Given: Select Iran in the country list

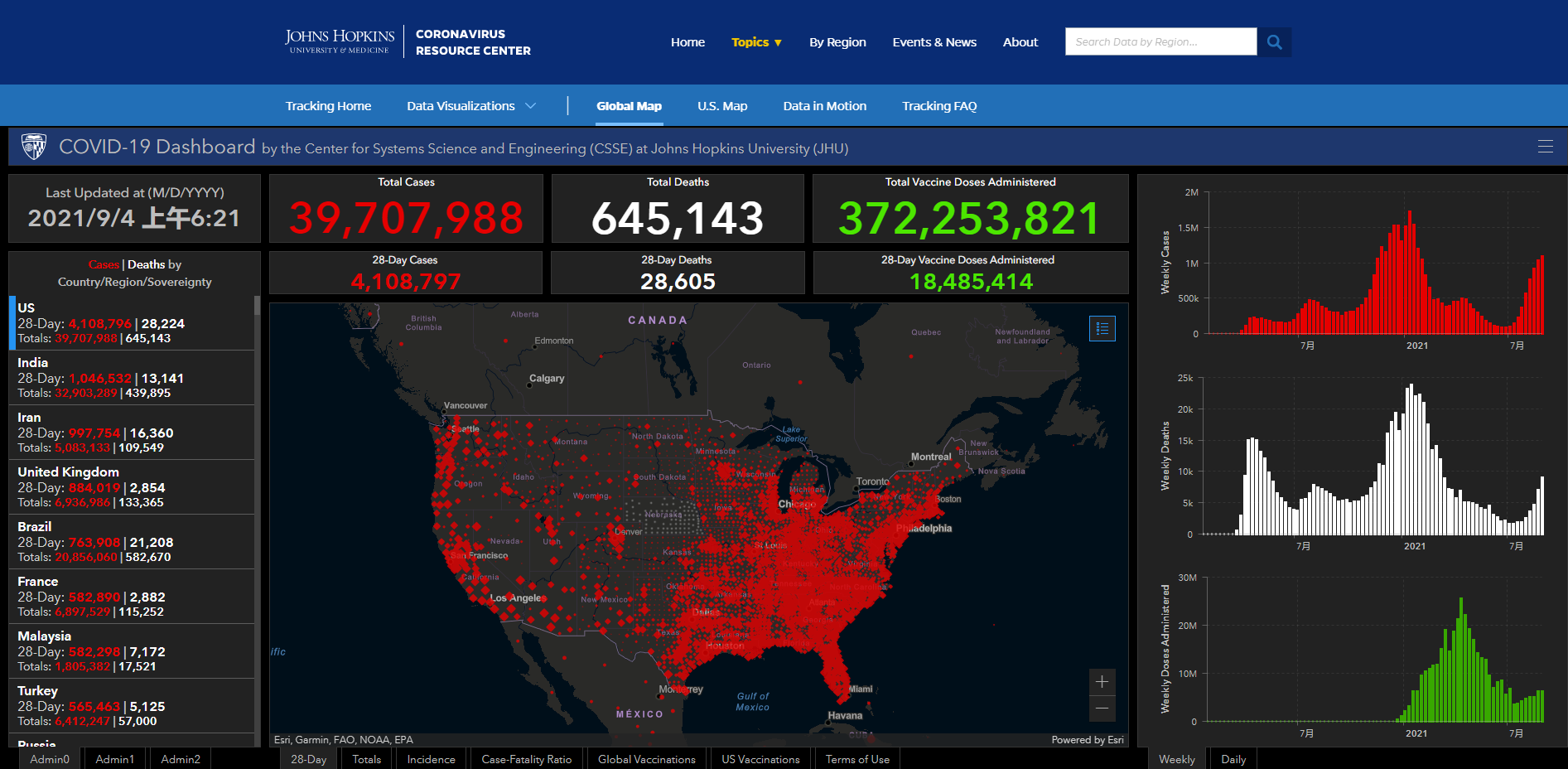Looking at the screenshot, I should pyautogui.click(x=133, y=433).
